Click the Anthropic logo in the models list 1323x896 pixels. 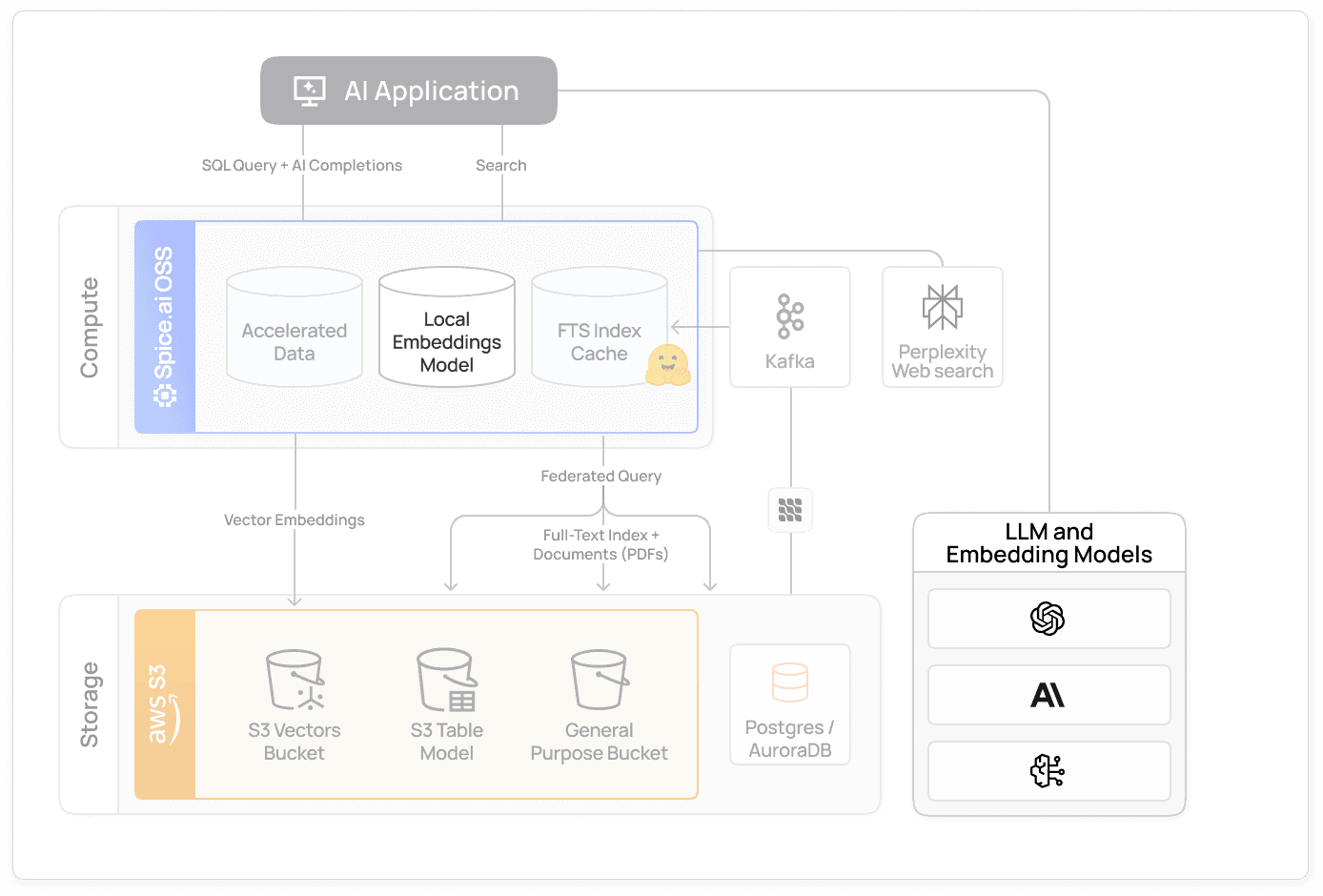coord(1048,695)
